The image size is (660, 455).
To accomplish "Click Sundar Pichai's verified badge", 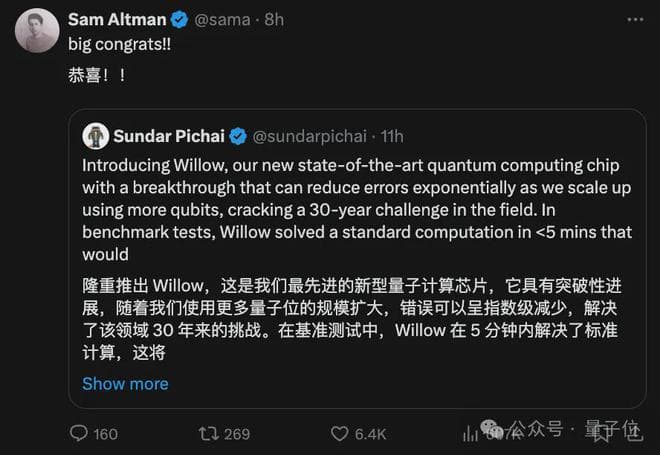I will pyautogui.click(x=239, y=136).
